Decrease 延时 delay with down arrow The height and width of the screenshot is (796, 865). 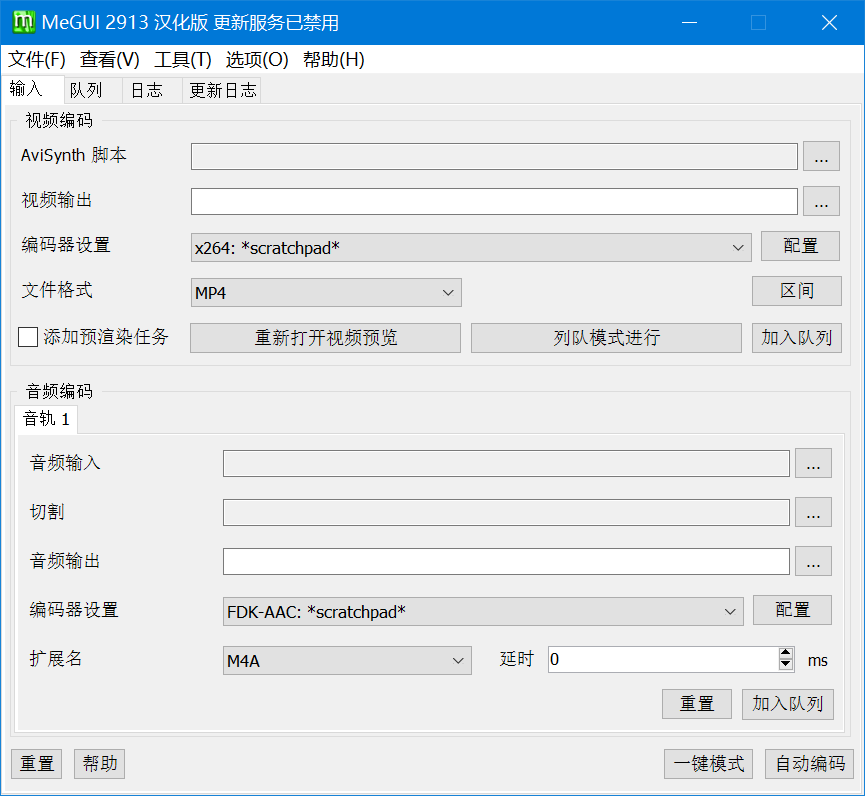coord(786,665)
